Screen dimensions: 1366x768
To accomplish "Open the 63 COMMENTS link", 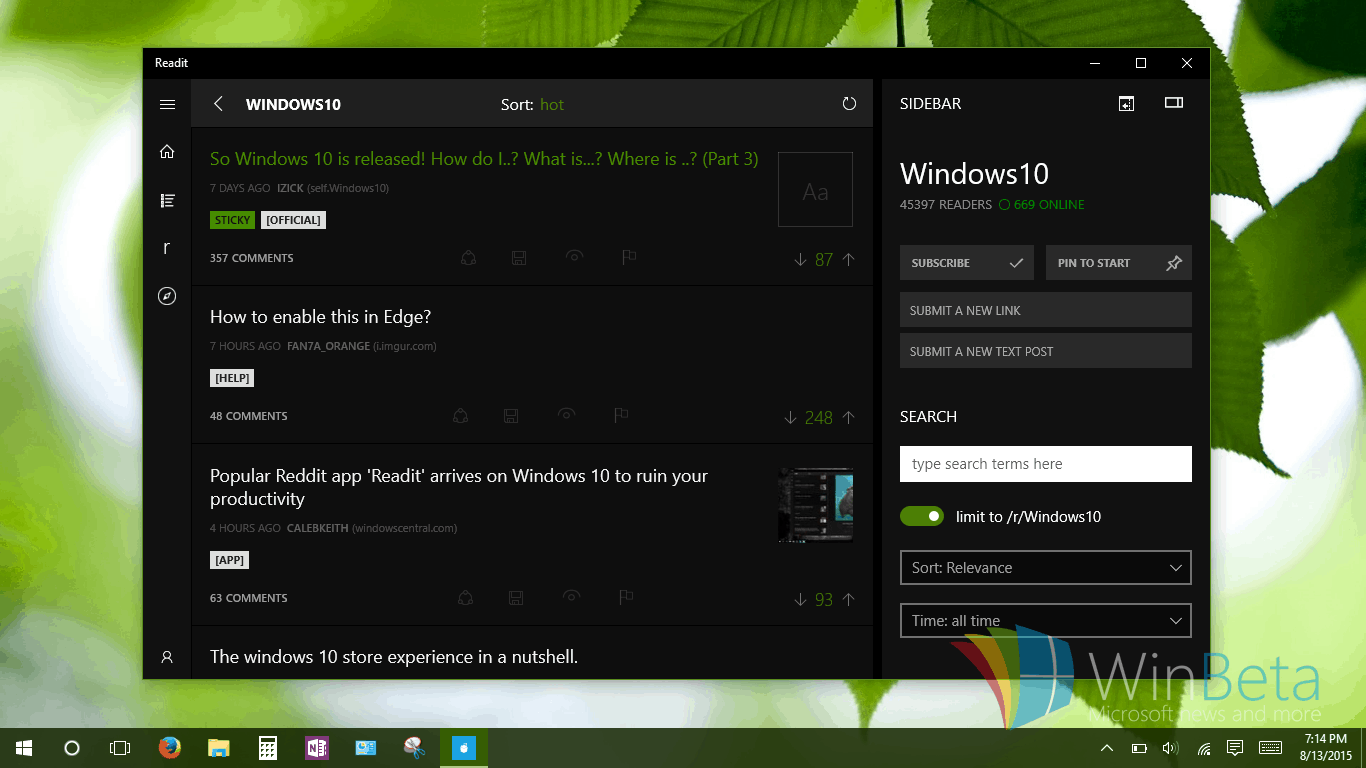I will click(x=249, y=598).
